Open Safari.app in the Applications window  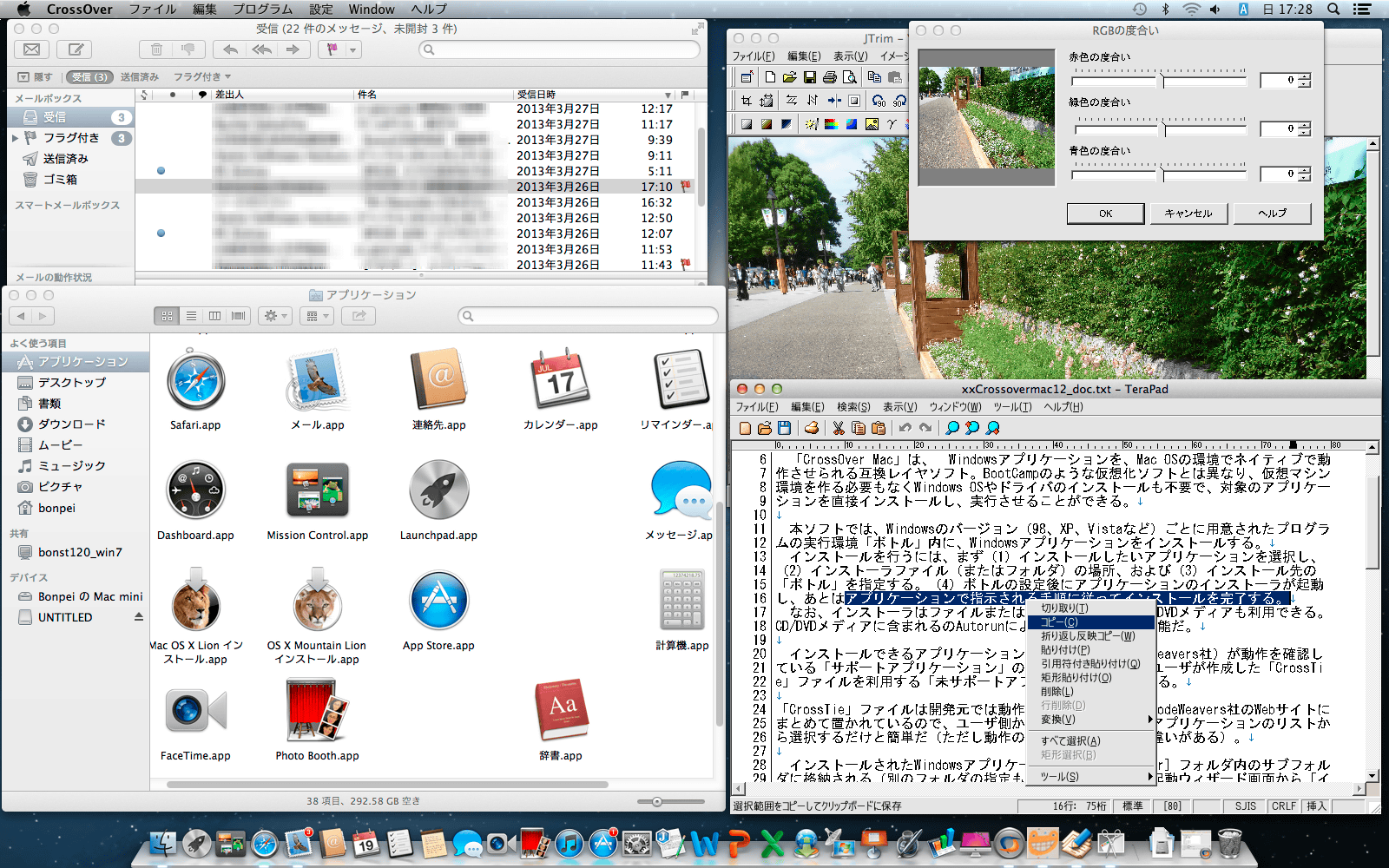click(195, 389)
